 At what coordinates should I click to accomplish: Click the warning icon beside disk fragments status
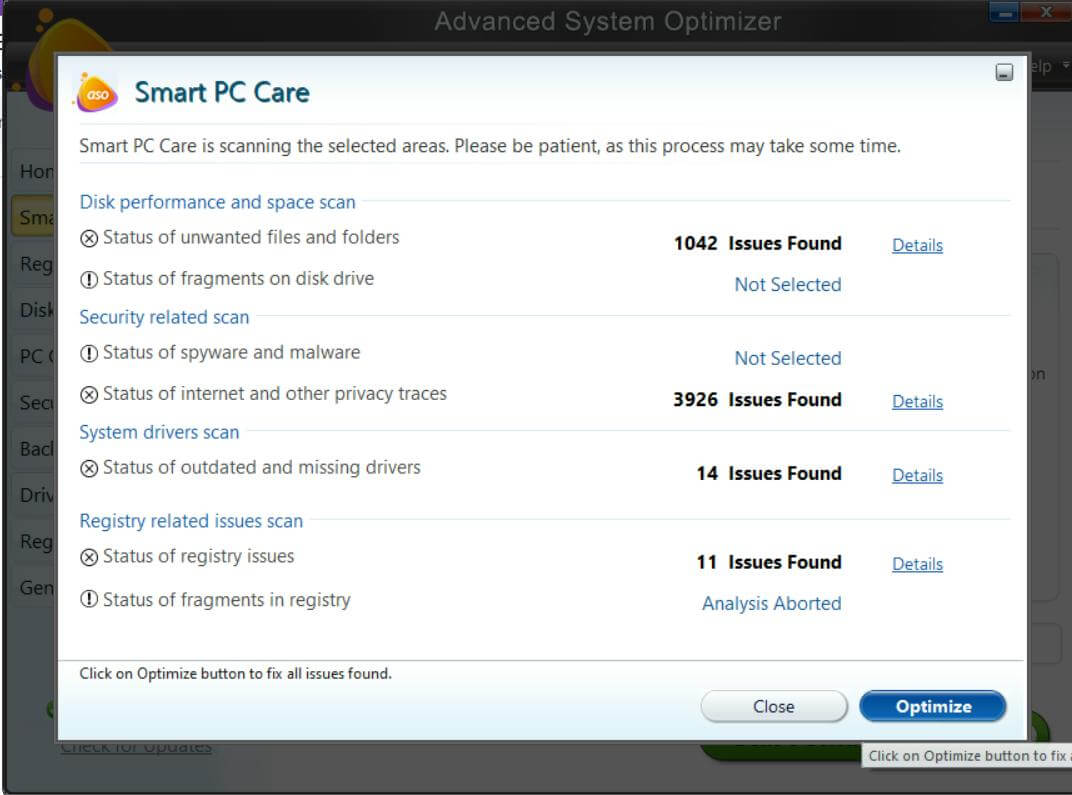89,279
